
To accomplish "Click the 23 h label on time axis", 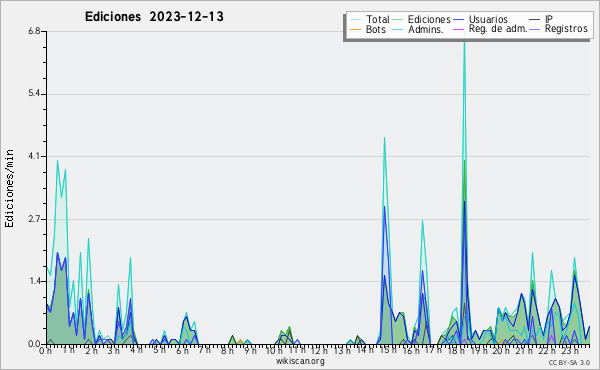I will (569, 350).
